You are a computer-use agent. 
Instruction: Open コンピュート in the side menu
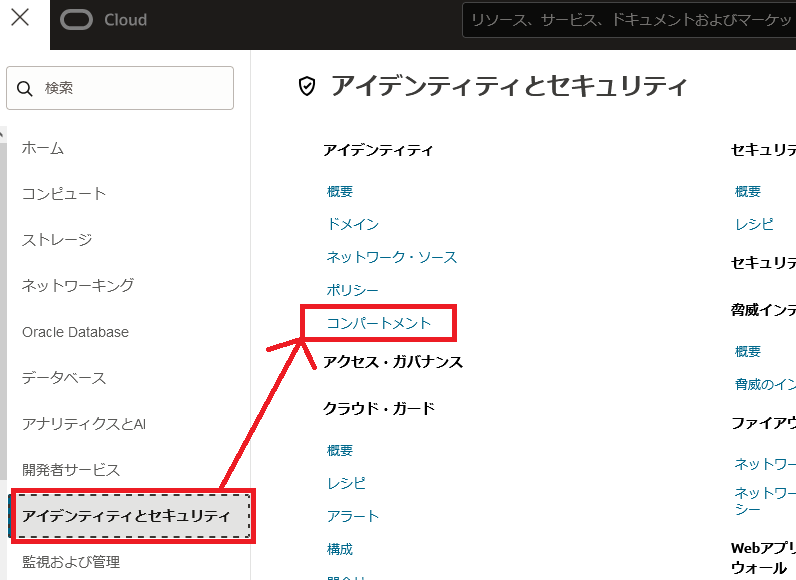[64, 194]
